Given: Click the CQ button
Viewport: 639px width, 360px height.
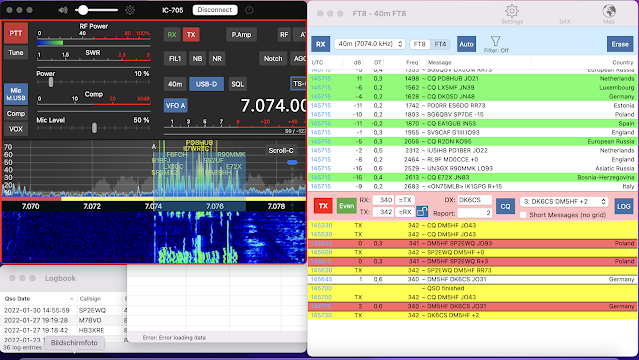Looking at the screenshot, I should (505, 206).
